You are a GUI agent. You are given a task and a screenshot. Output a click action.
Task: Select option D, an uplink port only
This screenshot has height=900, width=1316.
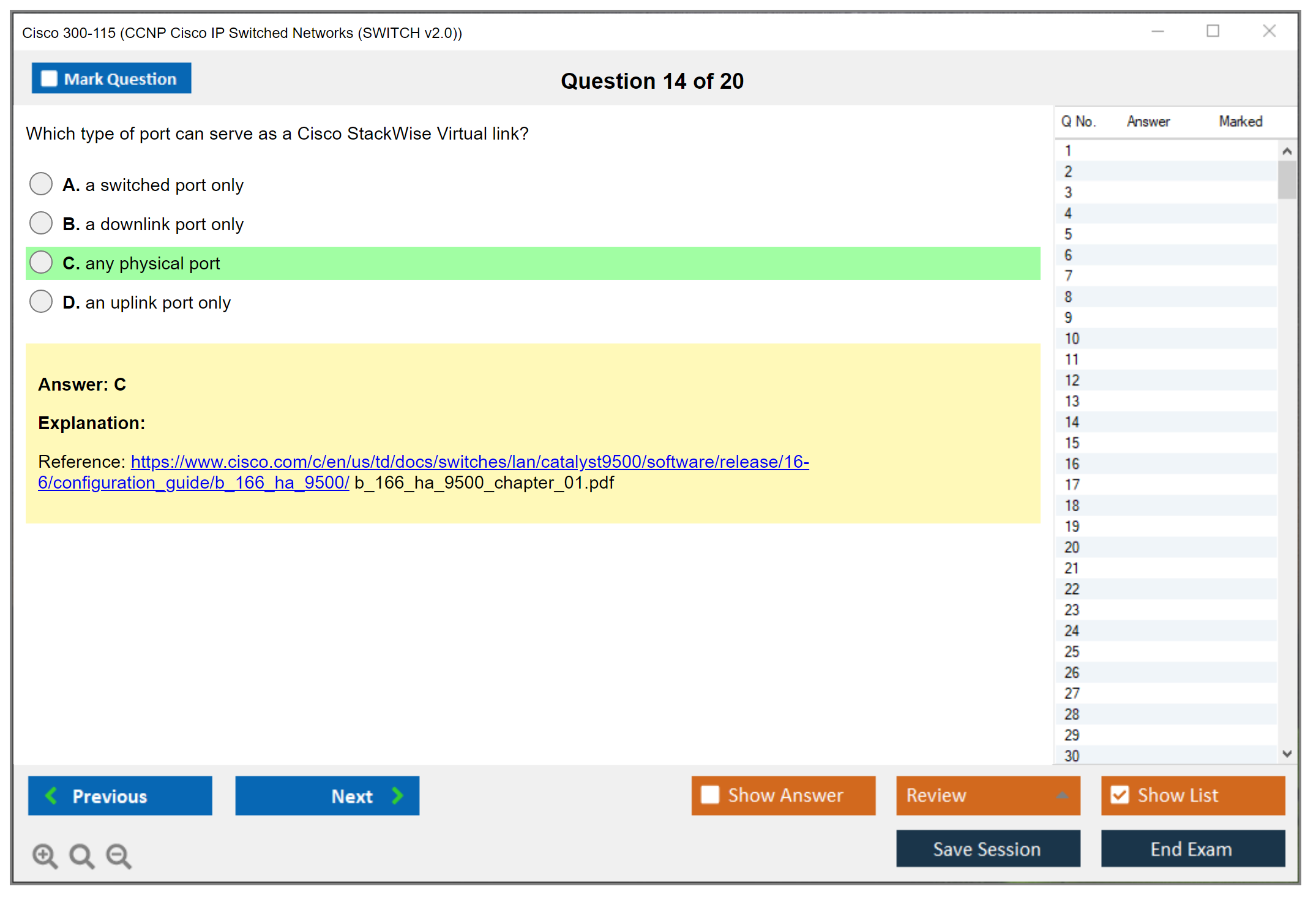[41, 301]
